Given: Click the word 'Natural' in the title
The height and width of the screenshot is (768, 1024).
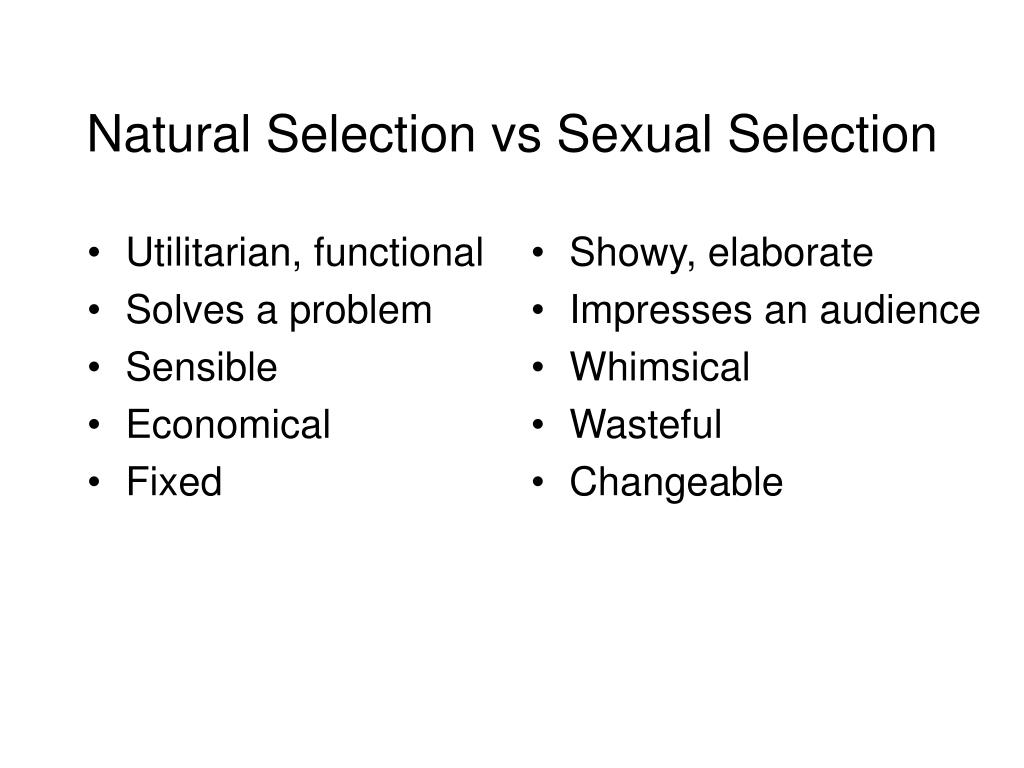Looking at the screenshot, I should point(168,135).
